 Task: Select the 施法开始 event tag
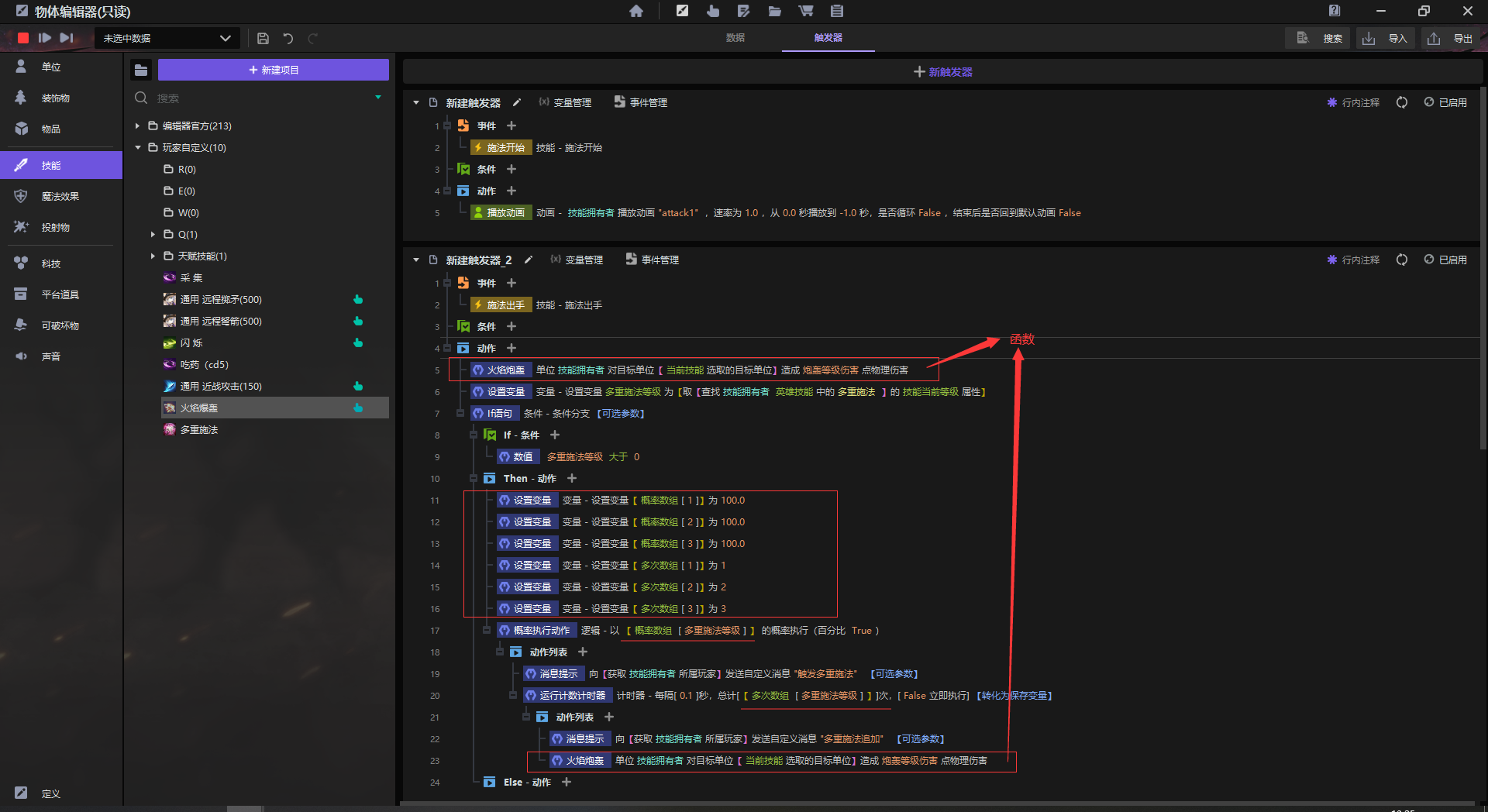(501, 147)
